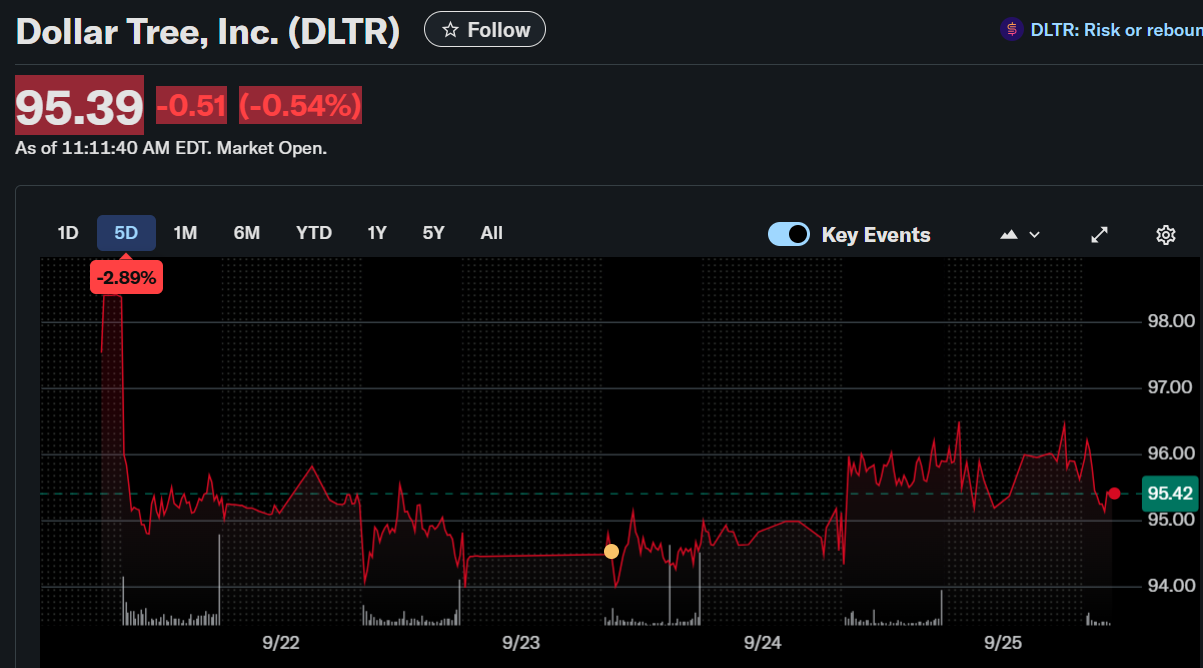Click the -0.51 price change value
The width and height of the screenshot is (1203, 668).
click(x=192, y=105)
